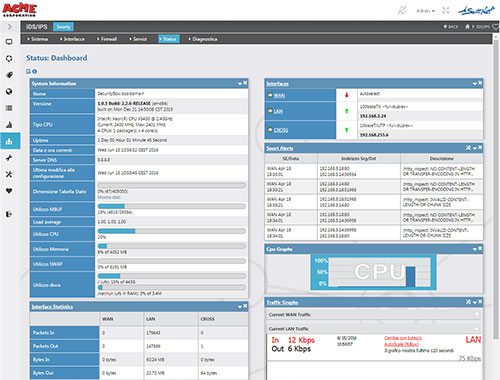Screen dimensions: 500x380
Task: Click the Snort Alerts panel title link
Action: click(280, 148)
